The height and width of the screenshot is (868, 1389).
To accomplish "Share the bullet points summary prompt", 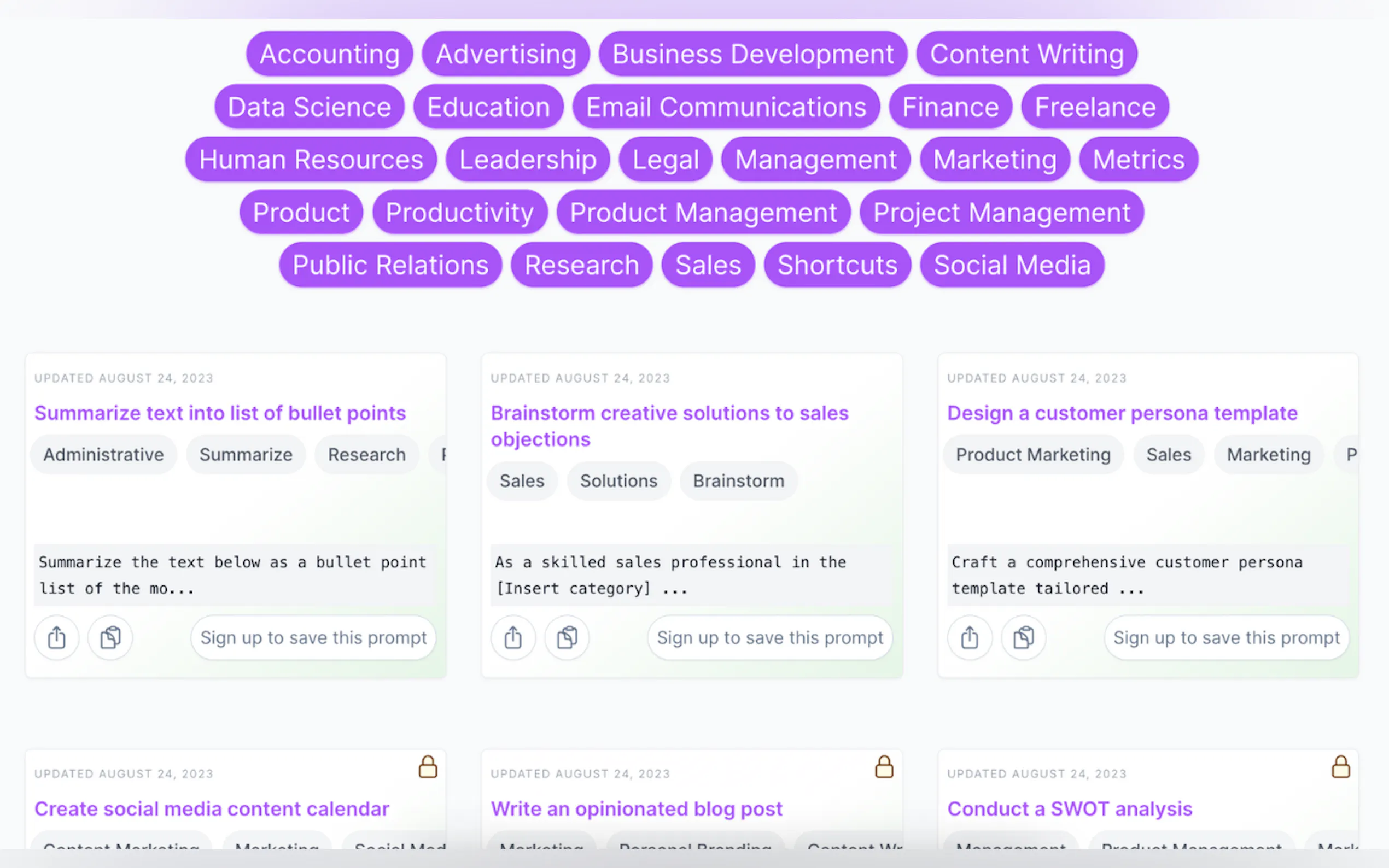I will 56,637.
